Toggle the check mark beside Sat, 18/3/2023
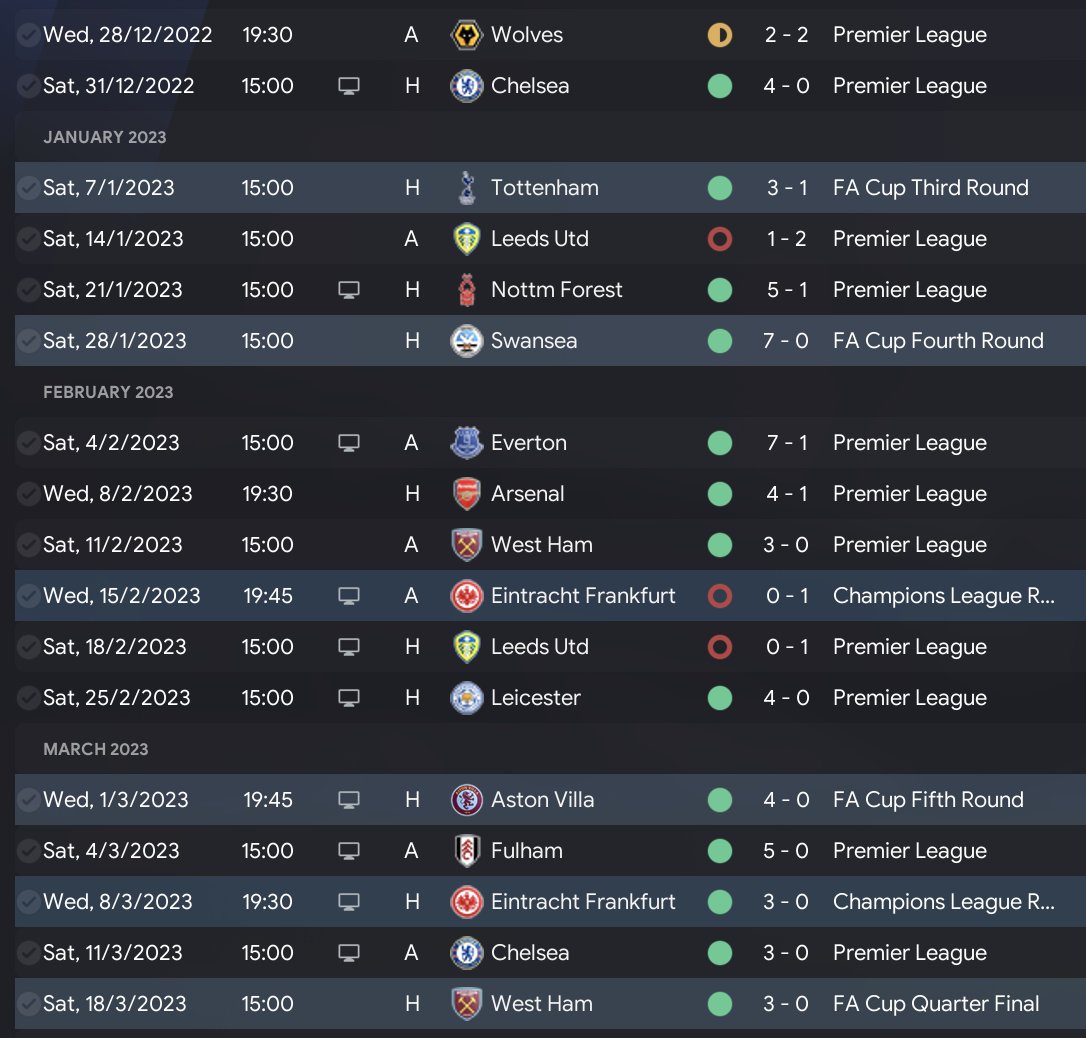The height and width of the screenshot is (1038, 1086). 28,1004
